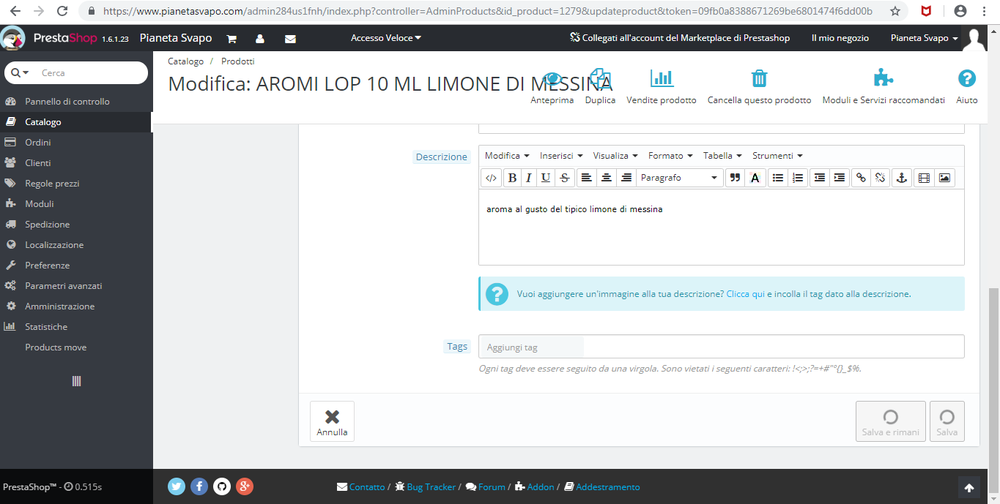Insert a bulleted list

tap(777, 178)
